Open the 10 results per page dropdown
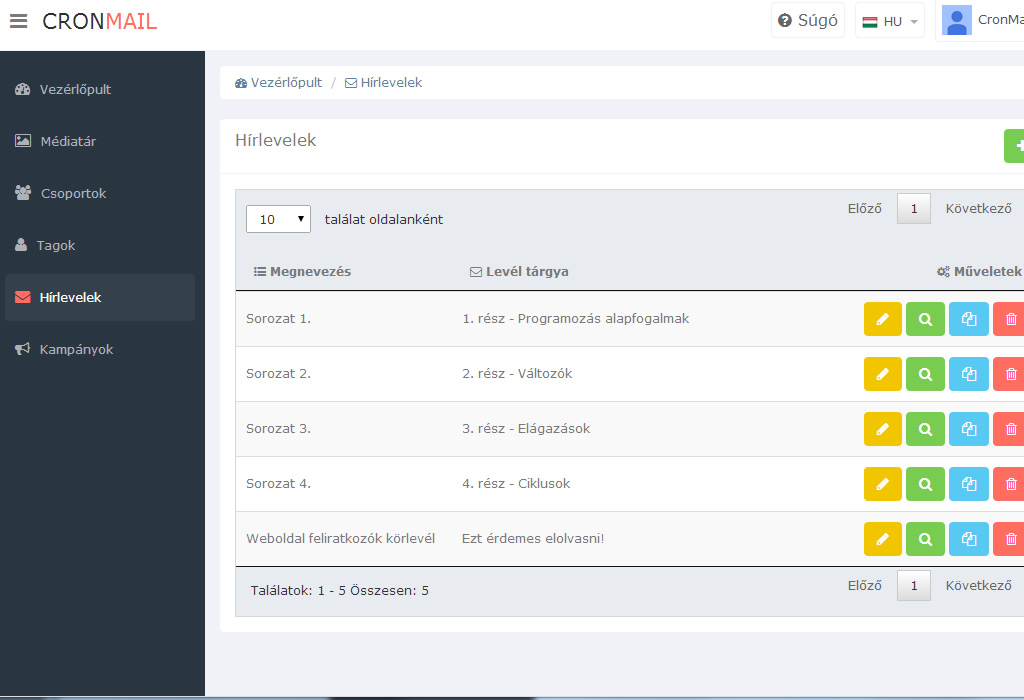This screenshot has height=700, width=1024. click(278, 219)
